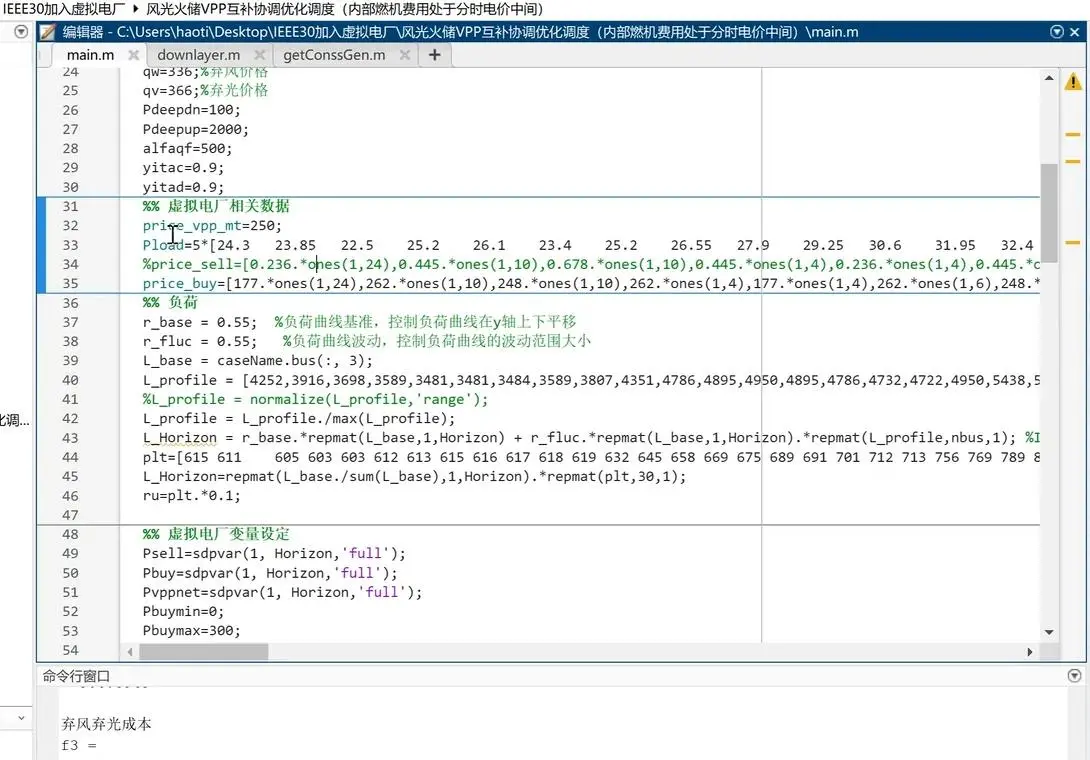This screenshot has height=760, width=1090.
Task: Click the Pbuymin=0; line
Action: (x=183, y=611)
